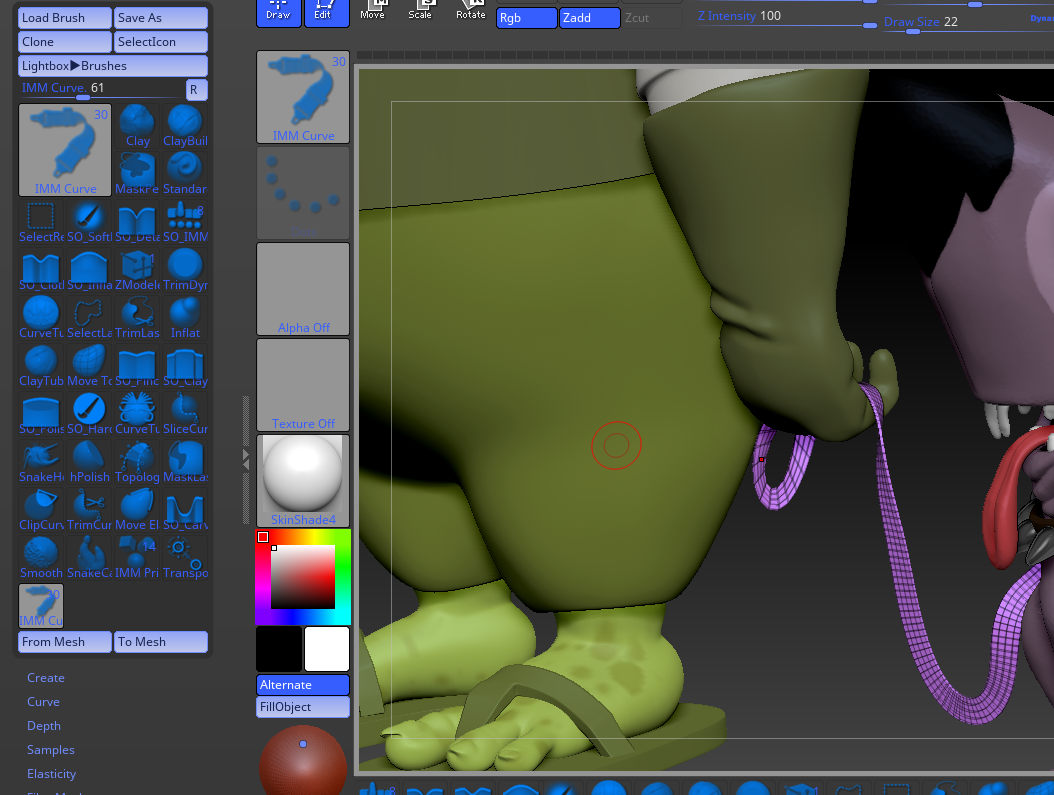Set the Z Intensity slider
Screen dimensions: 1054x795
point(786,18)
